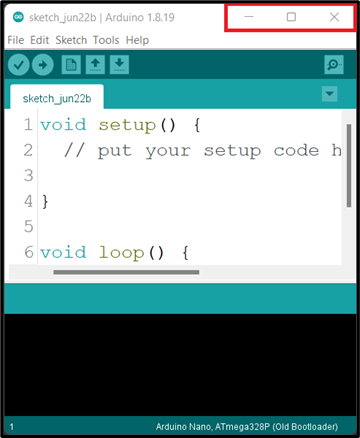
Task: Open the Sketch menu
Action: (71, 40)
